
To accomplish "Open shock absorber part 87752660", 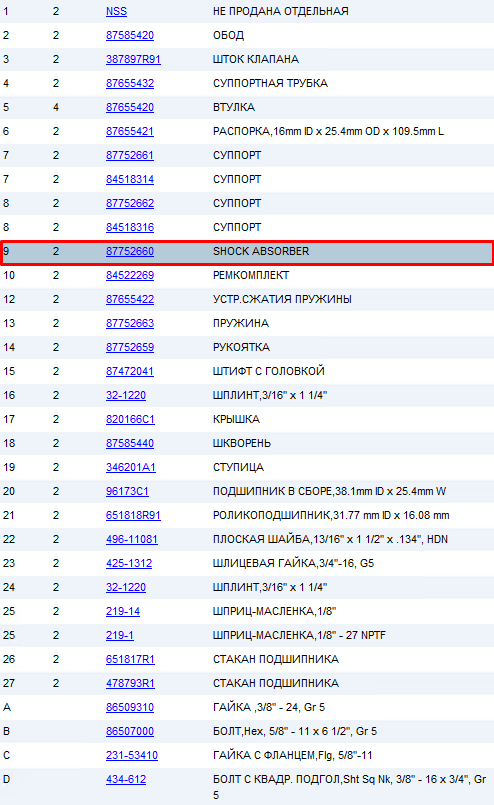I will coord(130,252).
